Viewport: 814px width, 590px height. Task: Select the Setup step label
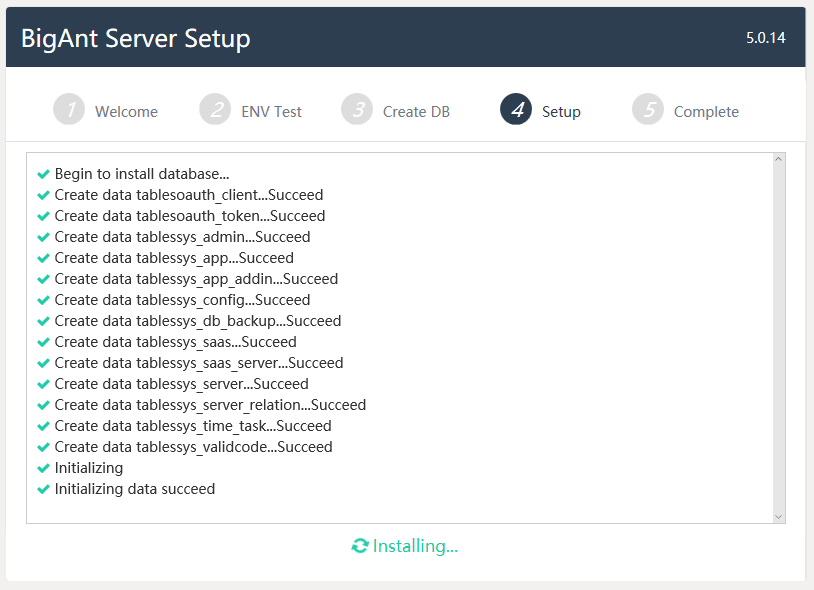561,112
